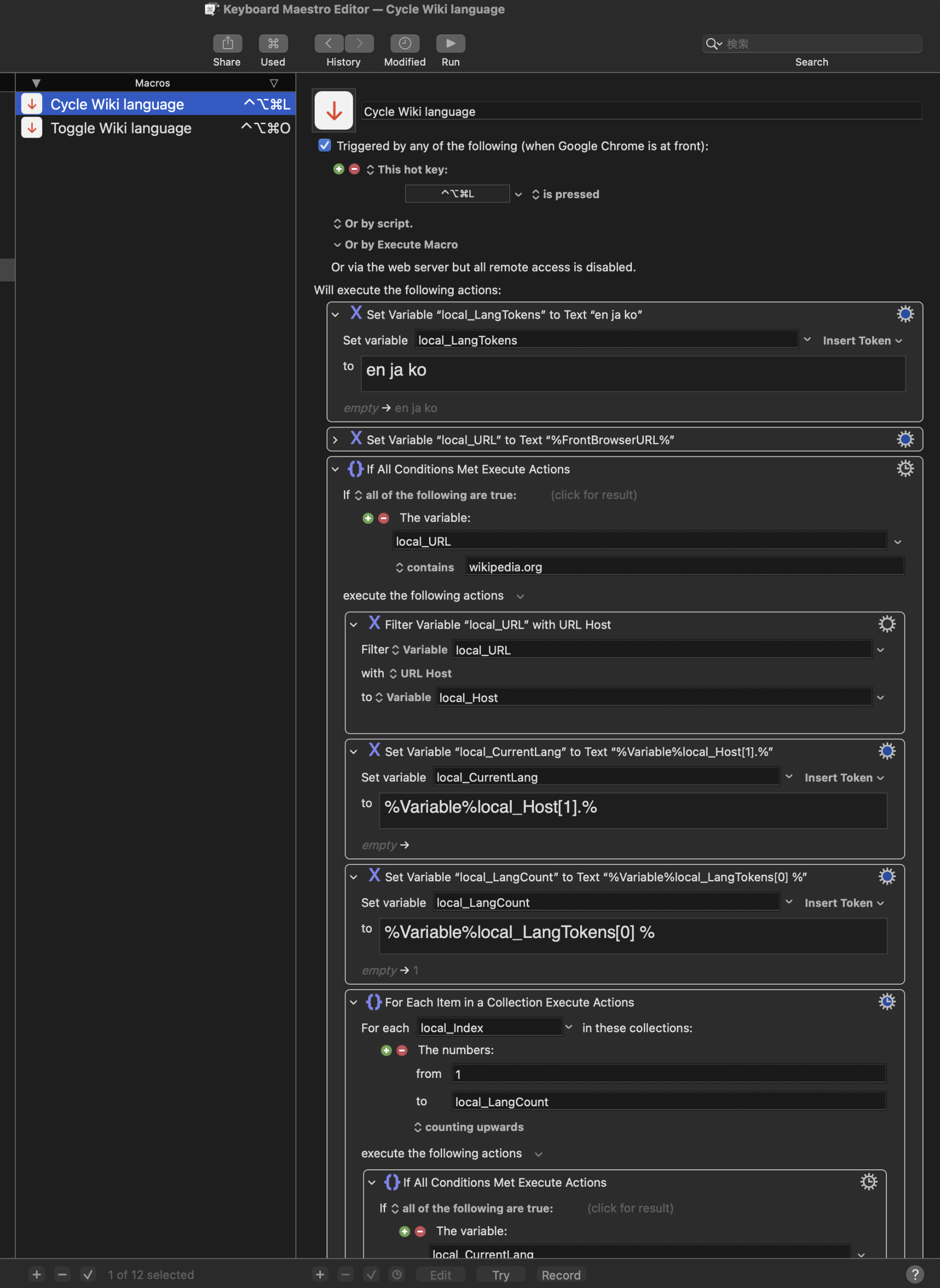Screen dimensions: 940x1288
Task: Open gear menu for Set Variable local_LangCount action
Action: (x=886, y=876)
